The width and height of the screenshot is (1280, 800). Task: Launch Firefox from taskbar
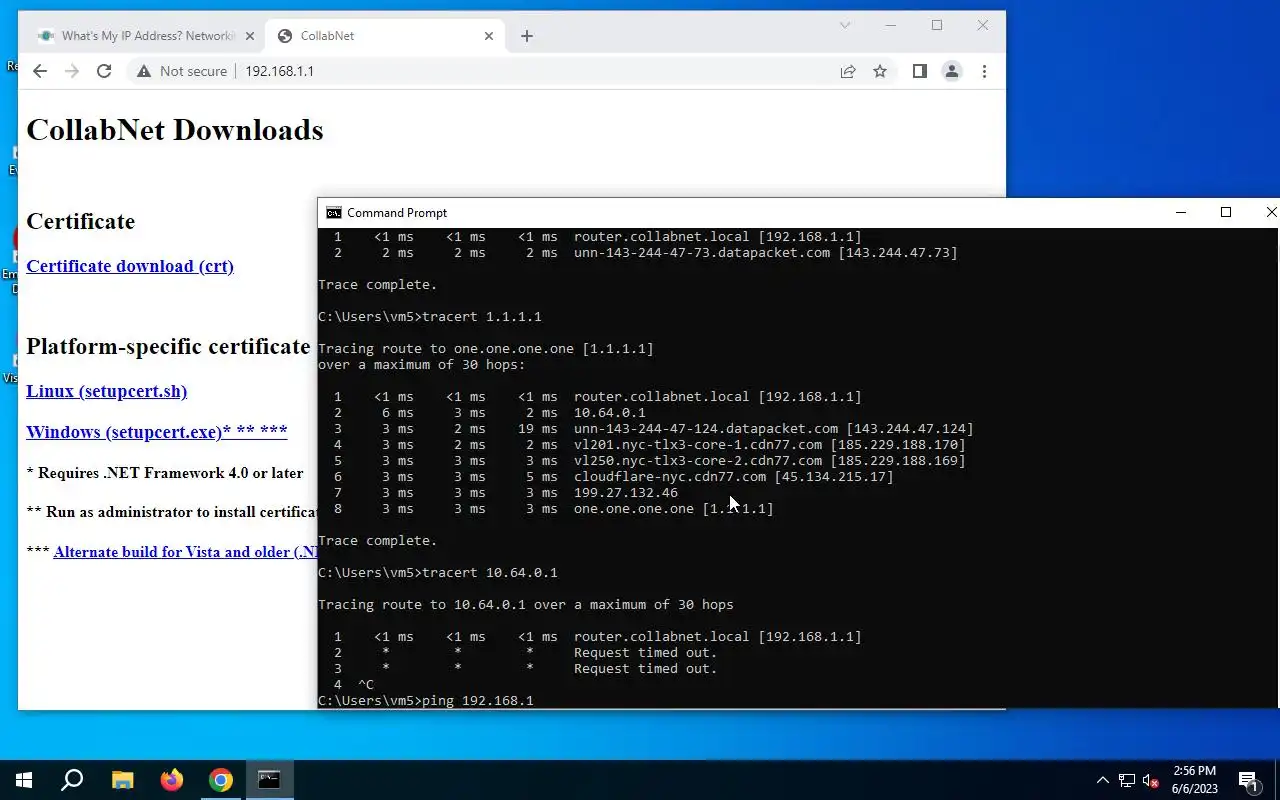click(x=172, y=780)
